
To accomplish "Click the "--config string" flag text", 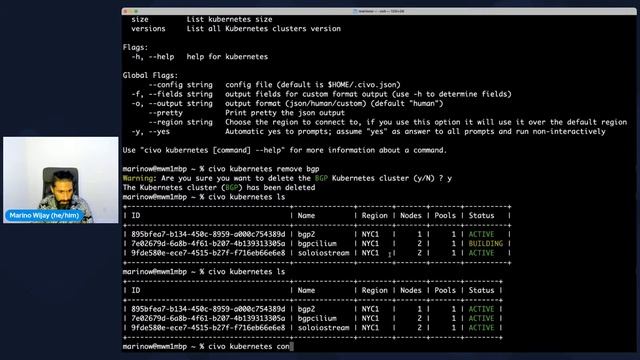I will click(180, 85).
